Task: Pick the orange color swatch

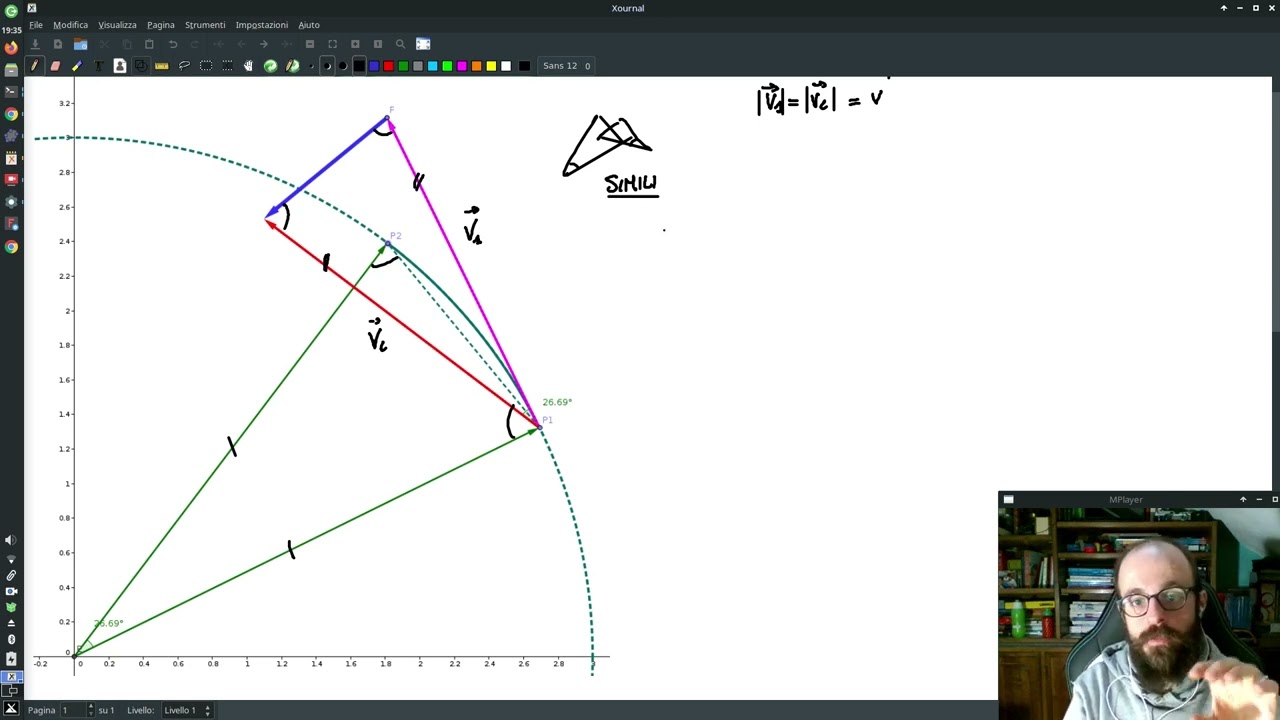Action: click(x=476, y=66)
